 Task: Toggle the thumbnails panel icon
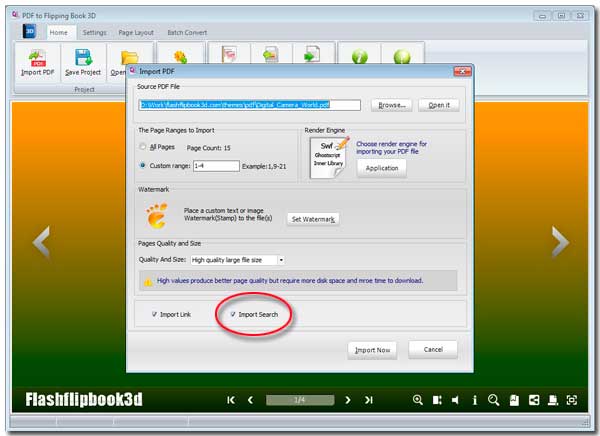point(437,400)
